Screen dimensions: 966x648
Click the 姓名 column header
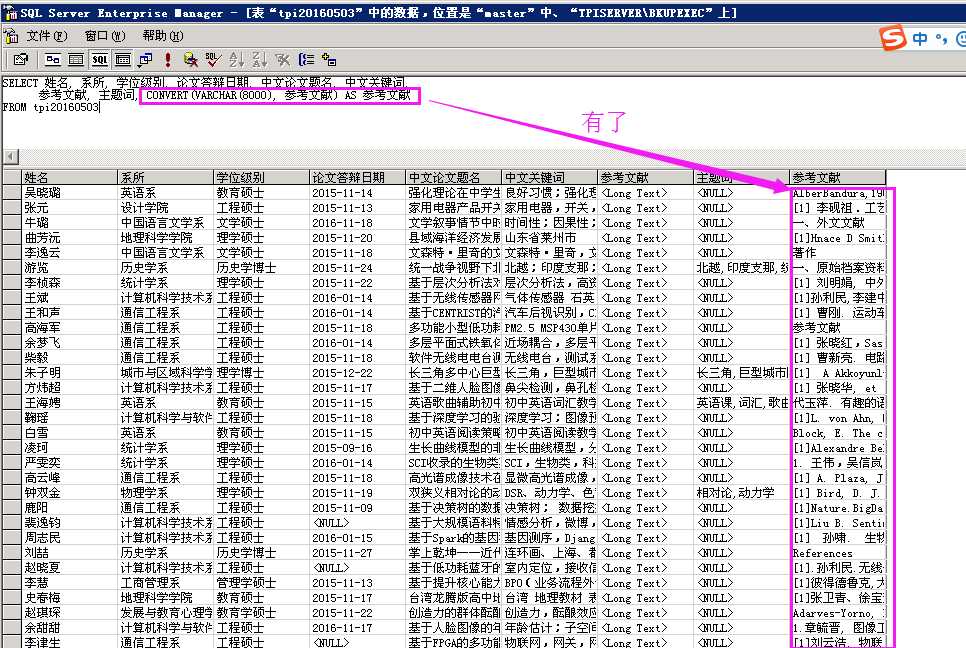(69, 177)
